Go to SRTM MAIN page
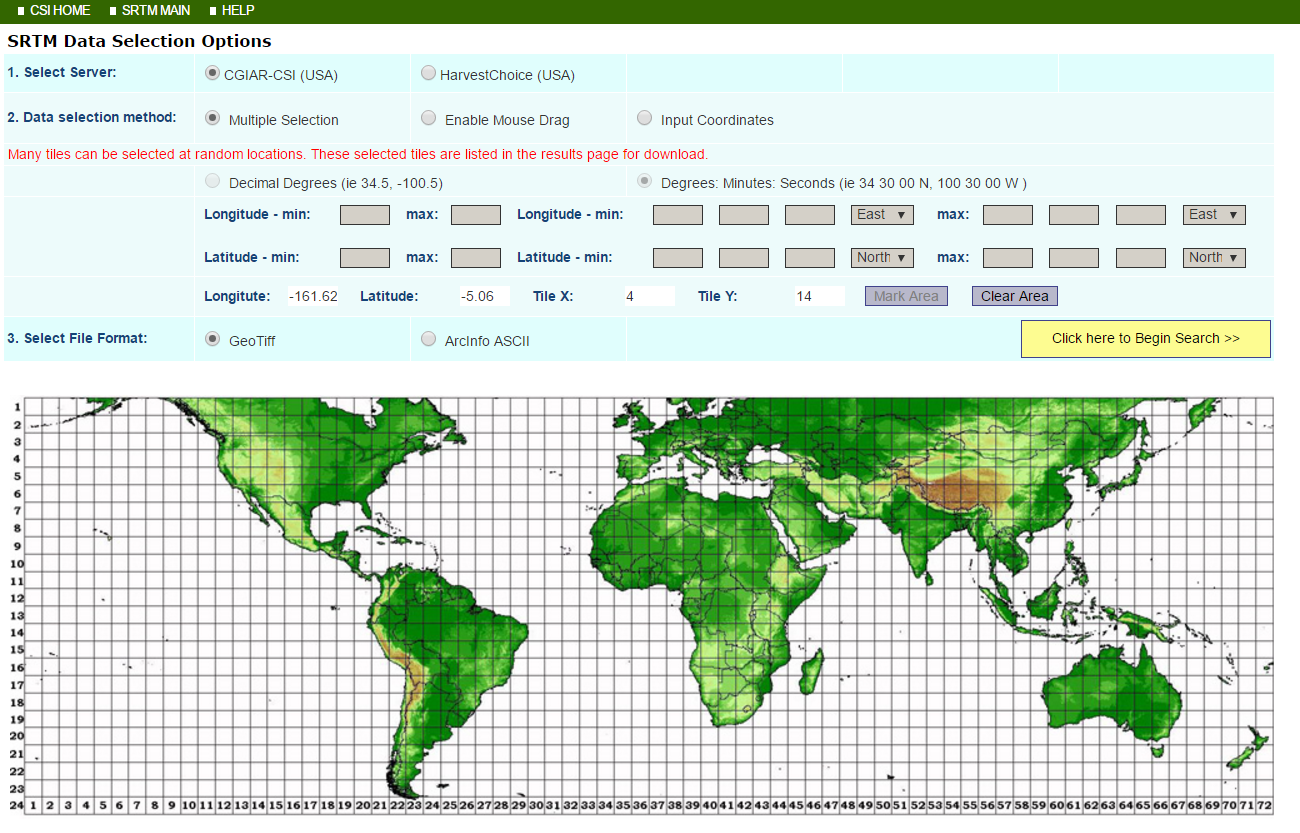Image resolution: width=1300 pixels, height=833 pixels. click(156, 10)
